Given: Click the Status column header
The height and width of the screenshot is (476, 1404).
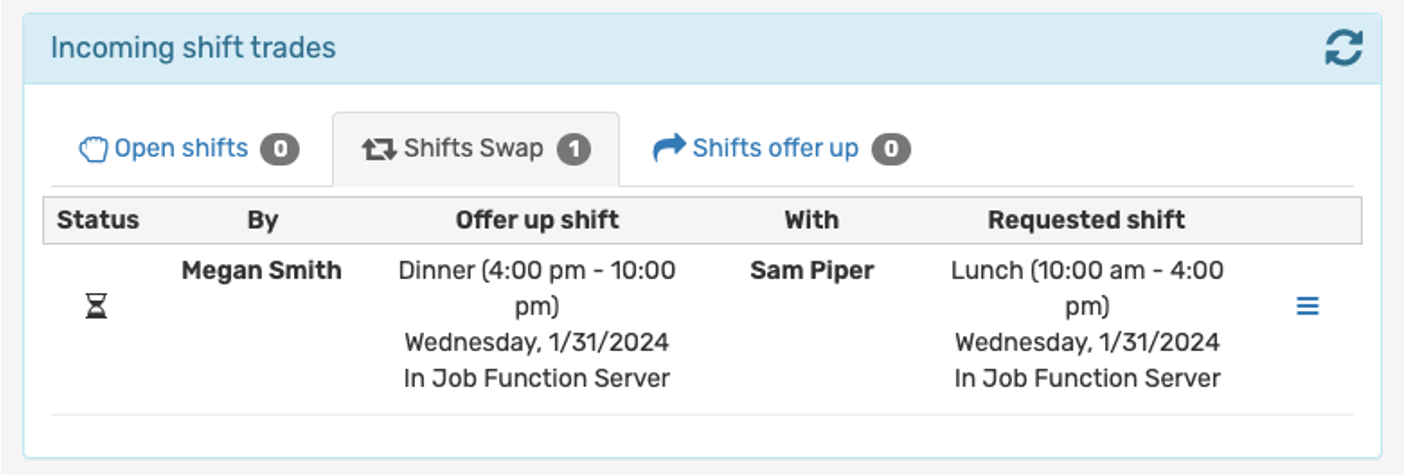Looking at the screenshot, I should coord(98,220).
